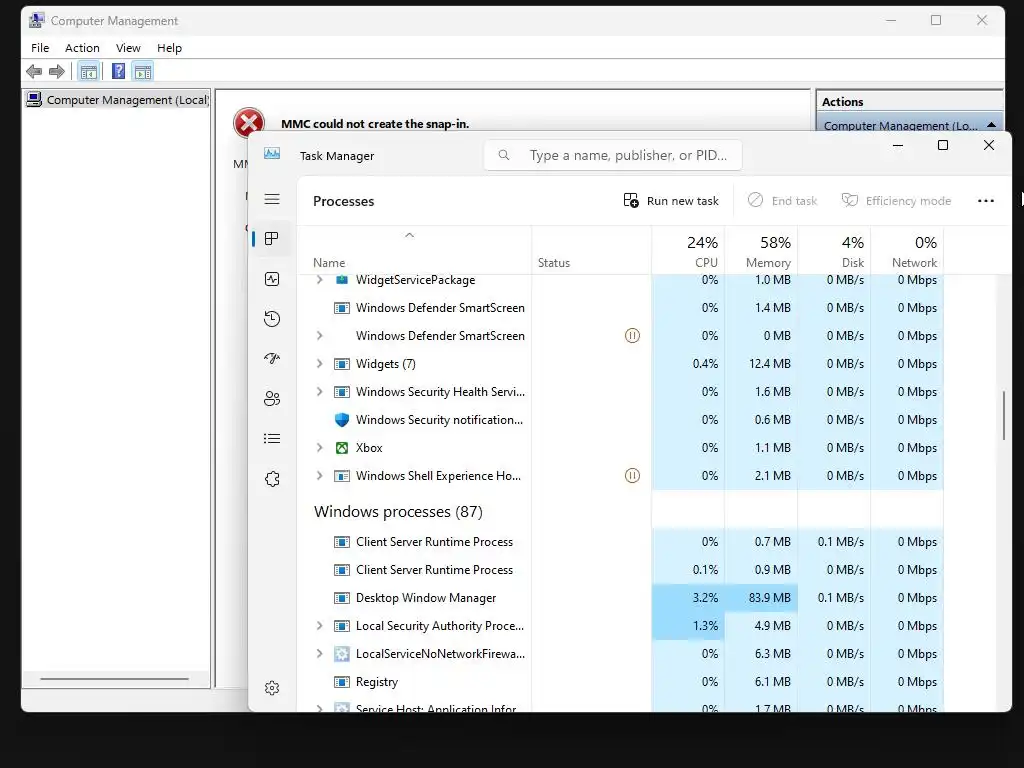1024x768 pixels.
Task: Toggle Show/Hide Console Tree toolbar icon
Action: [89, 71]
